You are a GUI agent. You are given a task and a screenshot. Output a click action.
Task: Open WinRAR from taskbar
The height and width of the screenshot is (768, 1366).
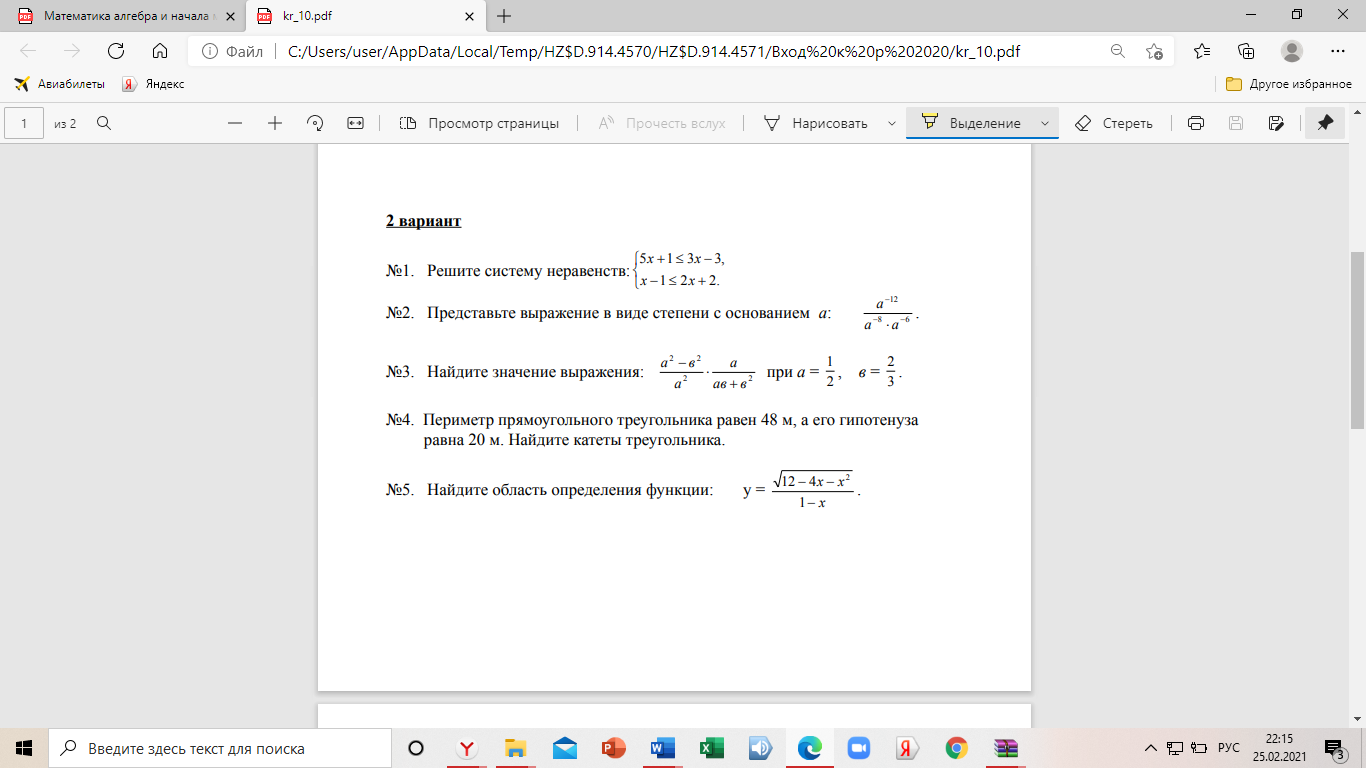point(1005,748)
